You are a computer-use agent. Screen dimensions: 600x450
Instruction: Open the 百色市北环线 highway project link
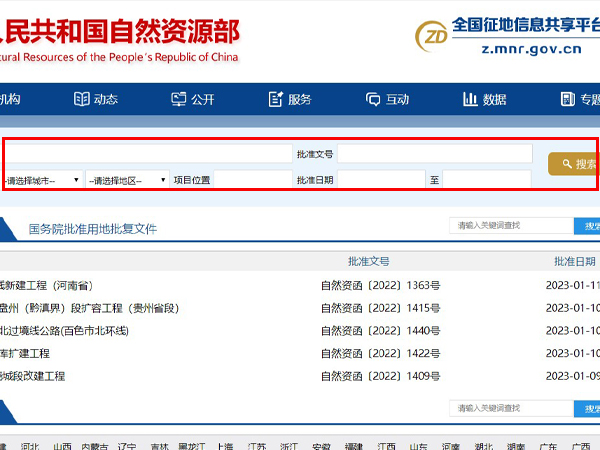pos(65,331)
